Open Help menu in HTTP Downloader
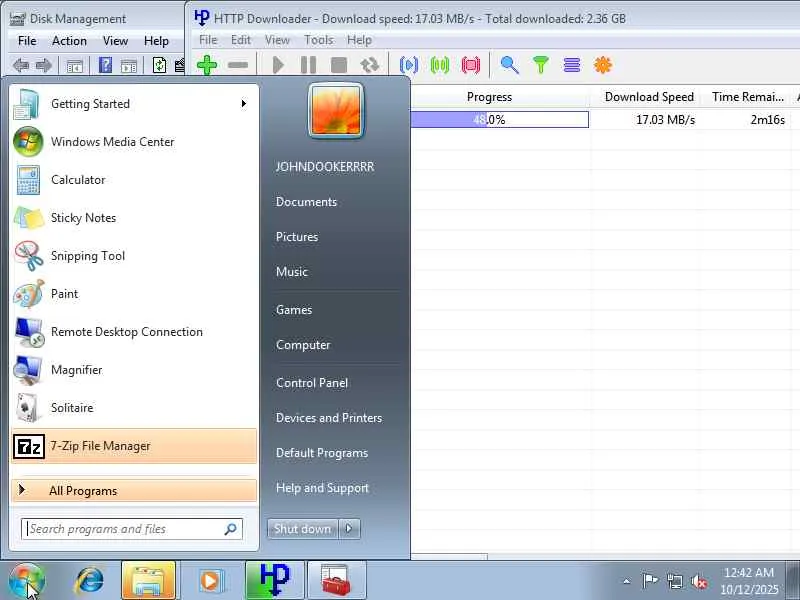The width and height of the screenshot is (800, 600). (359, 40)
